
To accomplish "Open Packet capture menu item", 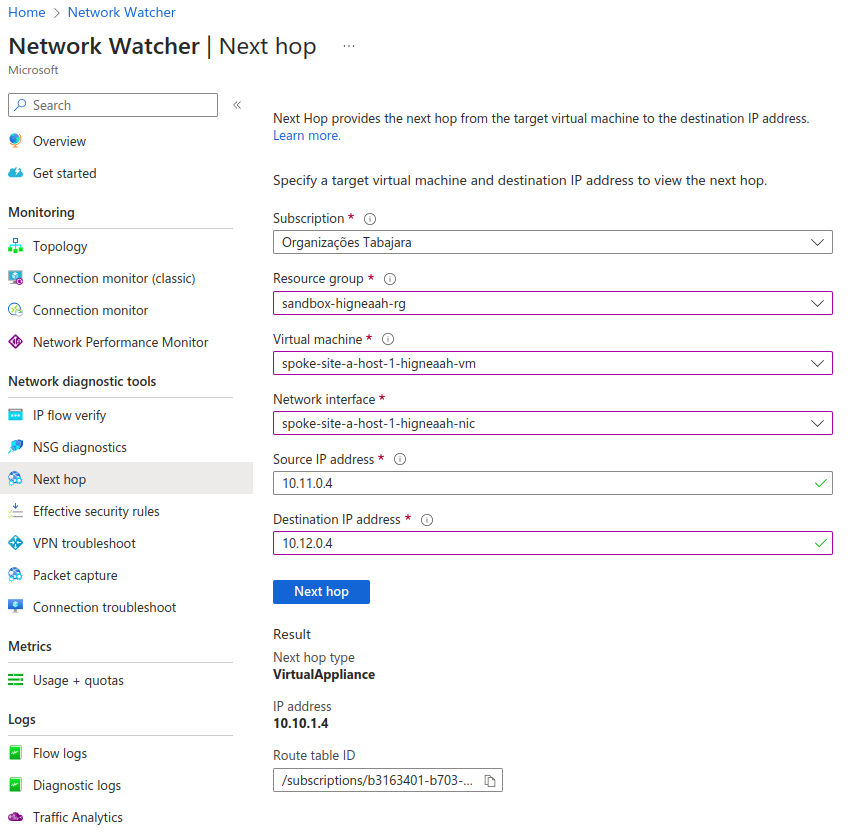I will coord(75,575).
